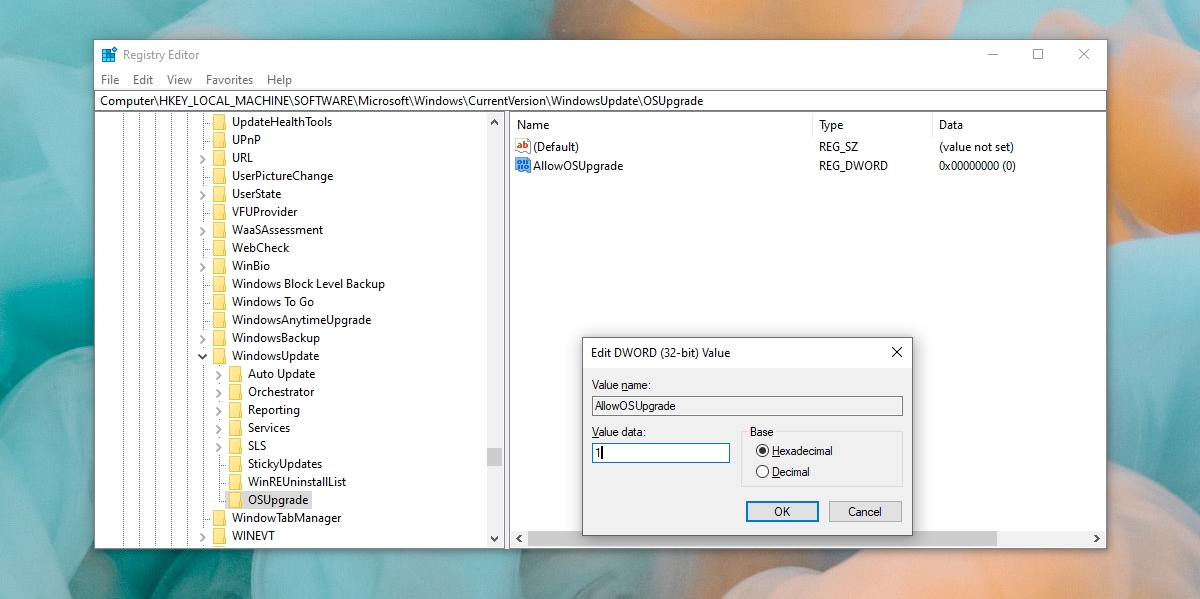Click the folder icon next to Services
This screenshot has height=599, width=1200.
(x=234, y=427)
